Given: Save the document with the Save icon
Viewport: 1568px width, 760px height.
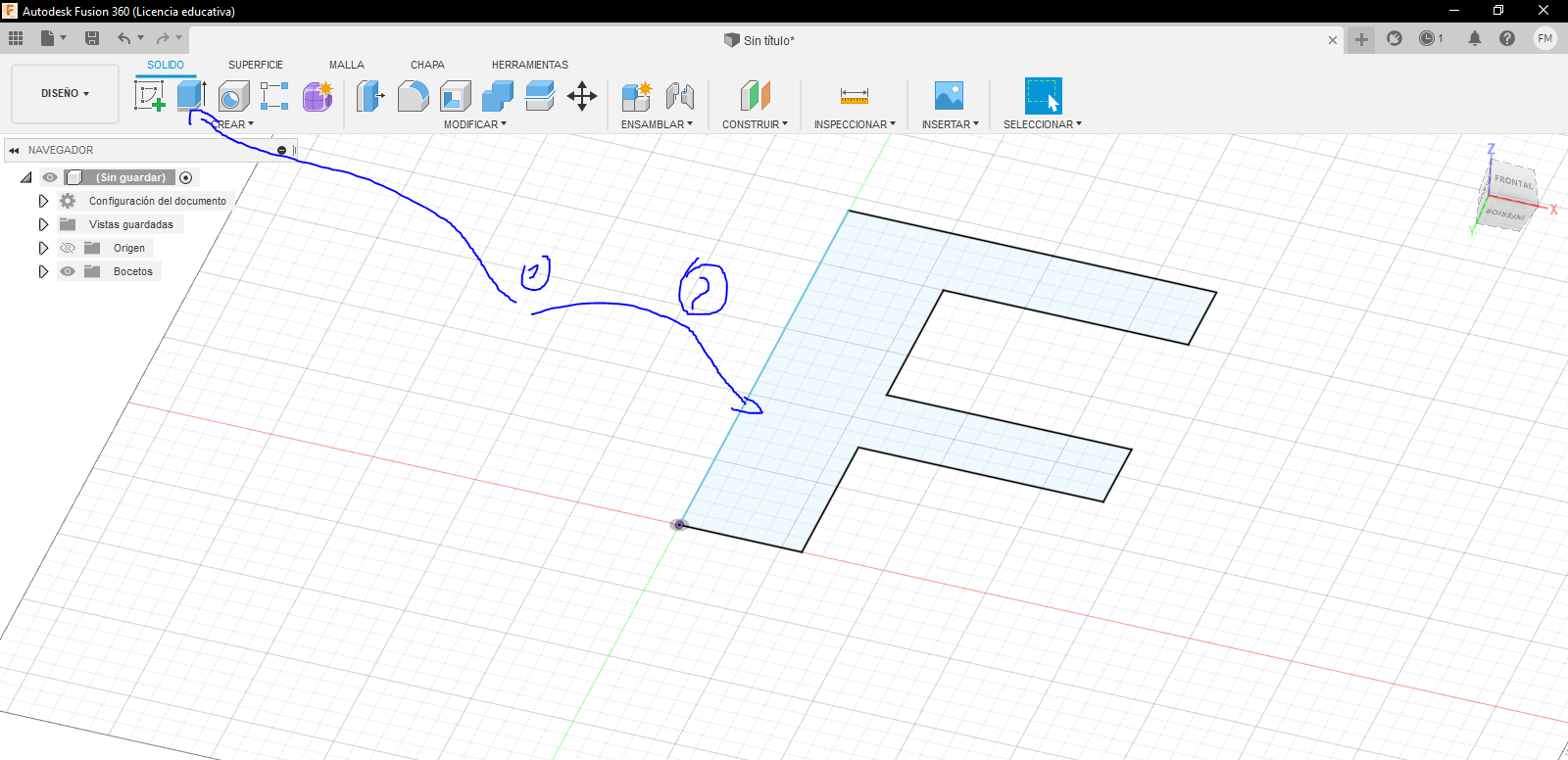Looking at the screenshot, I should point(92,38).
